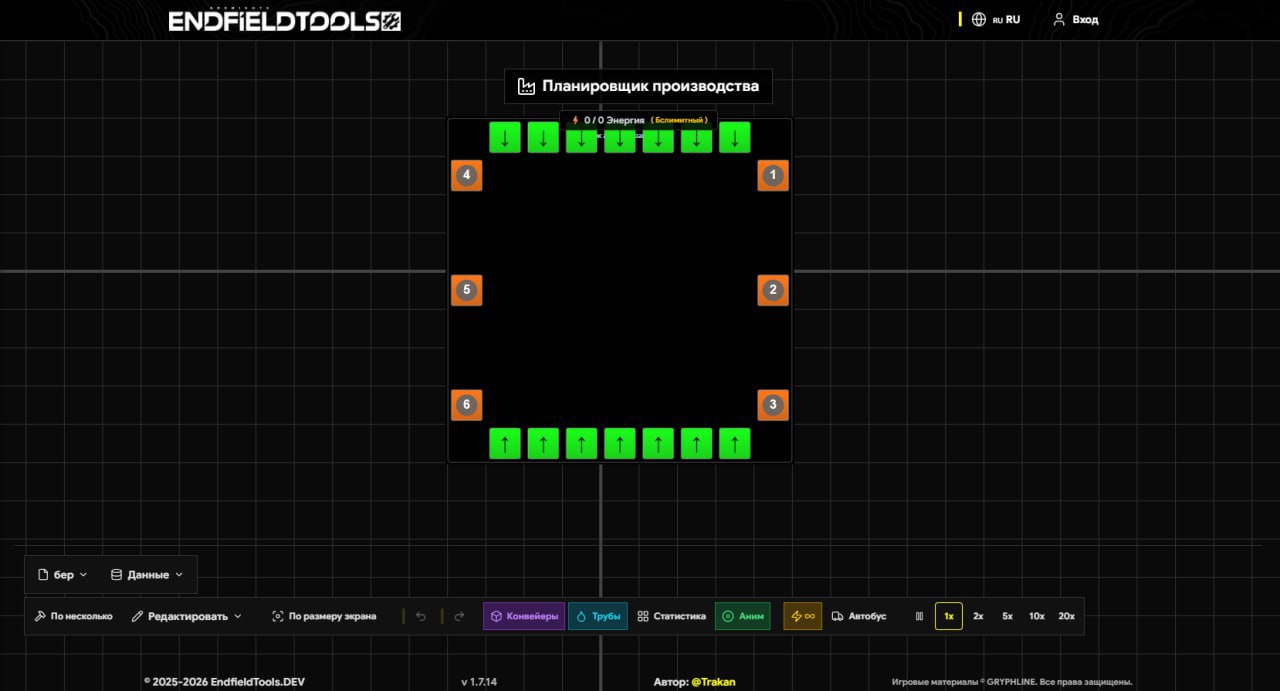Image resolution: width=1280 pixels, height=691 pixels.
Task: Toggle the unlimited energy lightning button
Action: click(802, 616)
